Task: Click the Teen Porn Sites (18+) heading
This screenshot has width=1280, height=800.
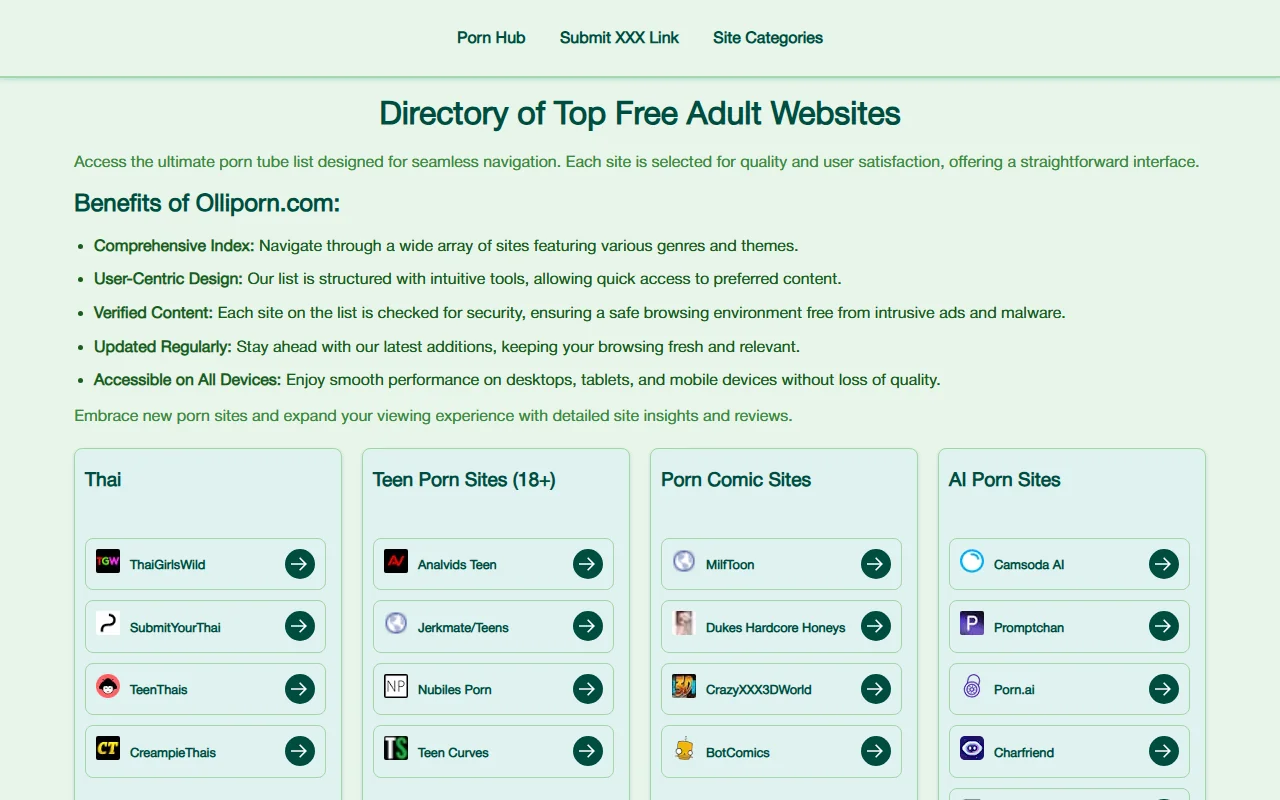Action: click(463, 479)
